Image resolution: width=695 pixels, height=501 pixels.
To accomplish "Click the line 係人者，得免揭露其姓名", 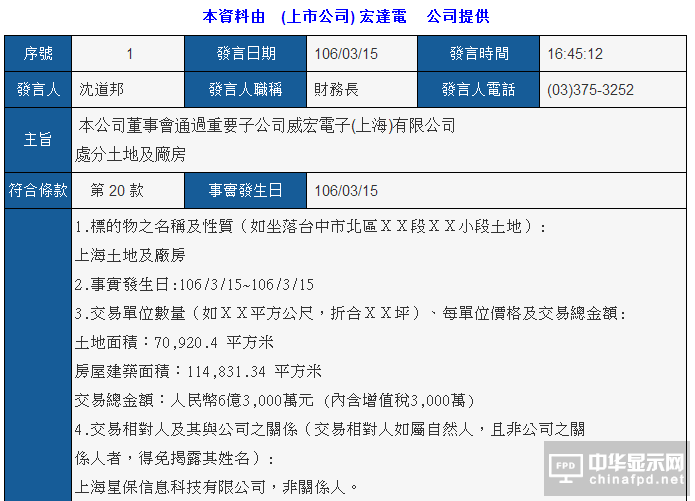I will coord(174,458).
